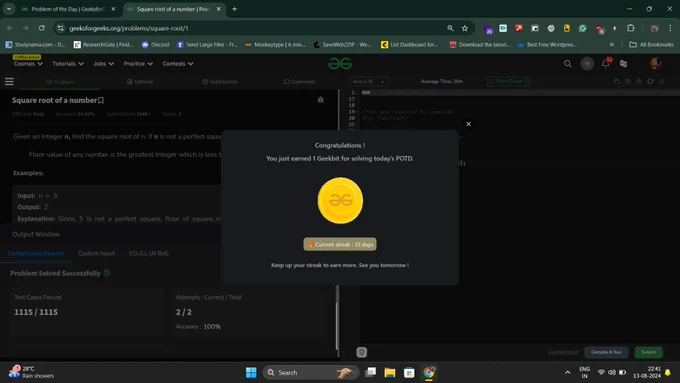
Task: Open the notifications bell icon
Action: coord(605,64)
